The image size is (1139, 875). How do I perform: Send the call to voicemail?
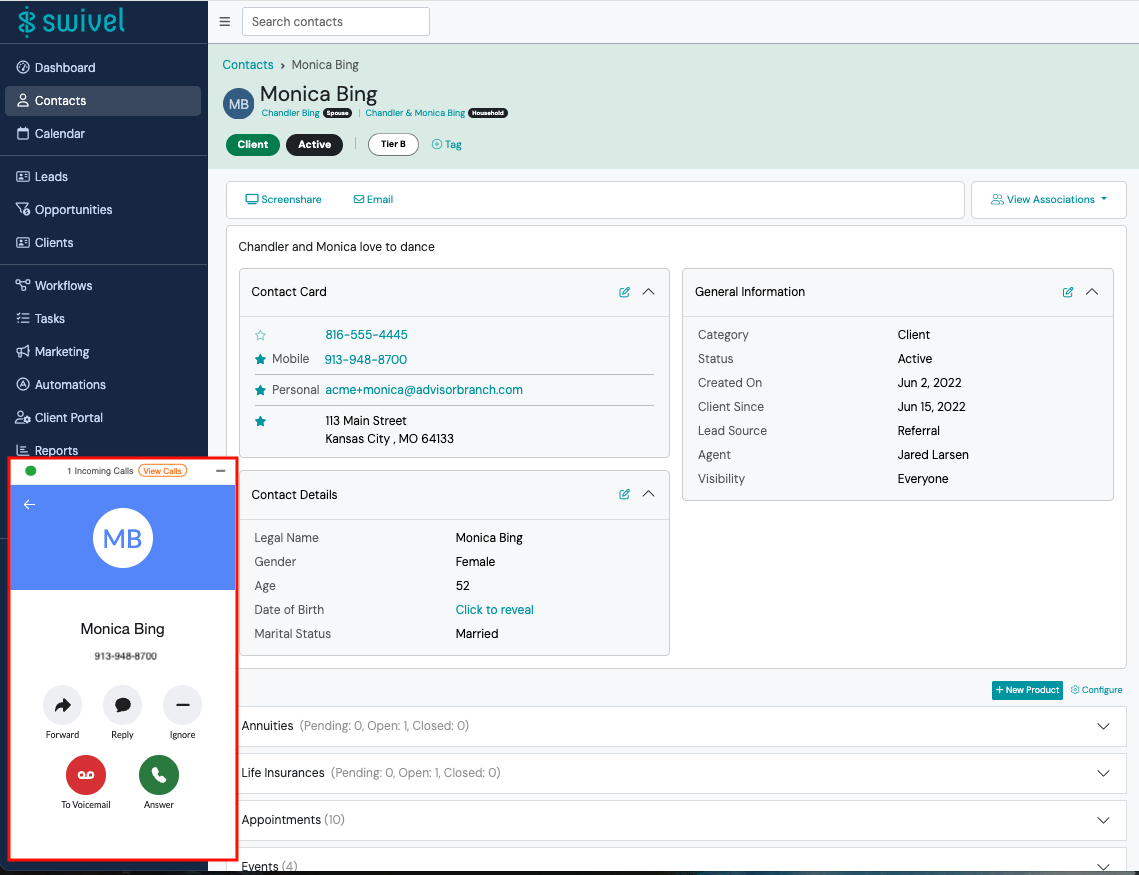click(x=86, y=776)
